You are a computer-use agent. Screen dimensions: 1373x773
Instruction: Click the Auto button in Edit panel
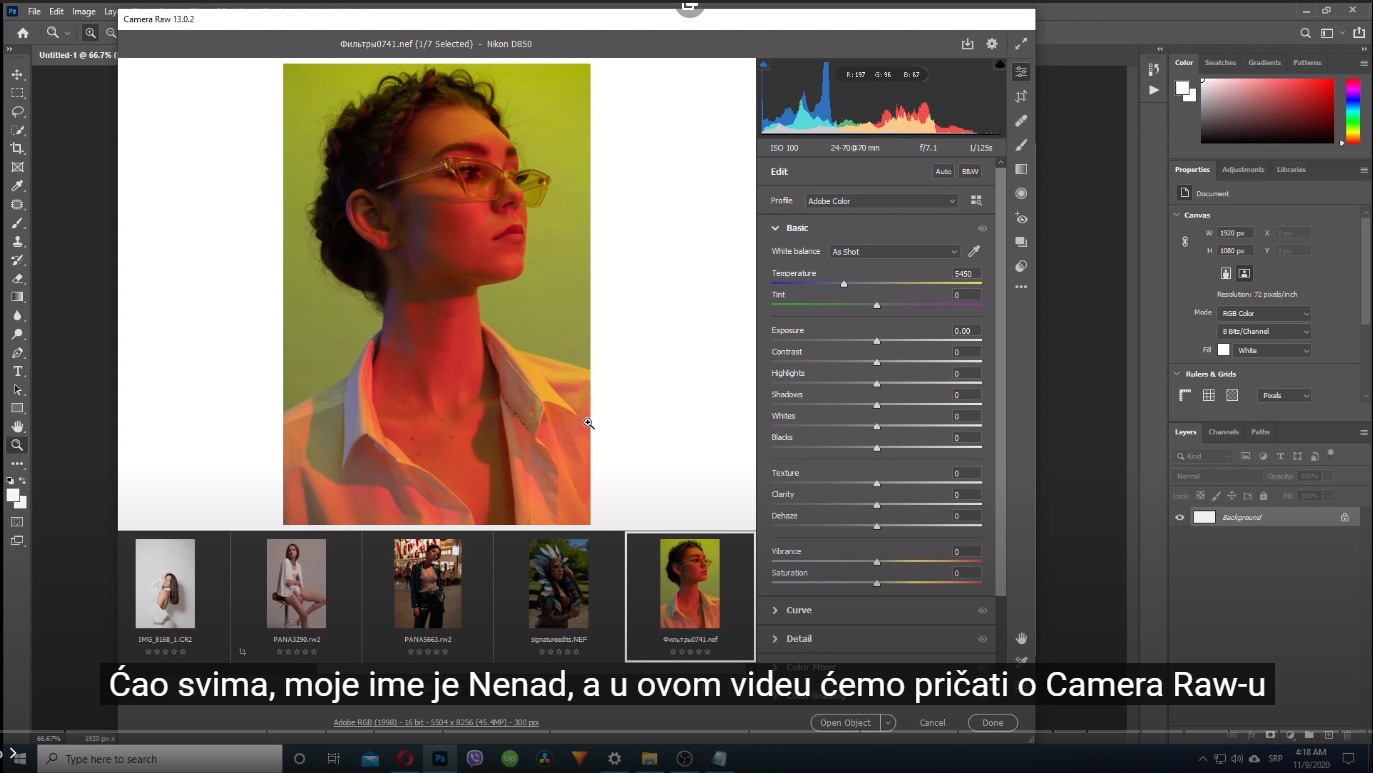click(943, 172)
